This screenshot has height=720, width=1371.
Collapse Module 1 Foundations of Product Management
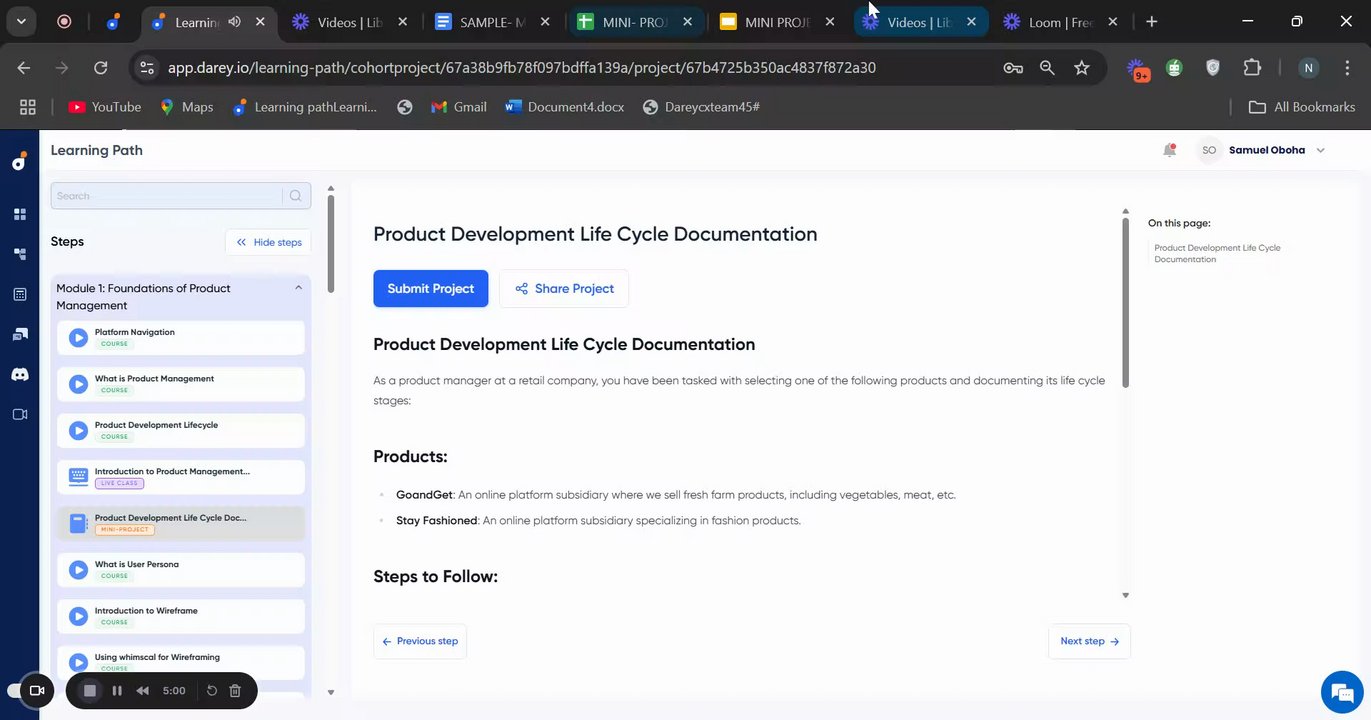(x=298, y=288)
